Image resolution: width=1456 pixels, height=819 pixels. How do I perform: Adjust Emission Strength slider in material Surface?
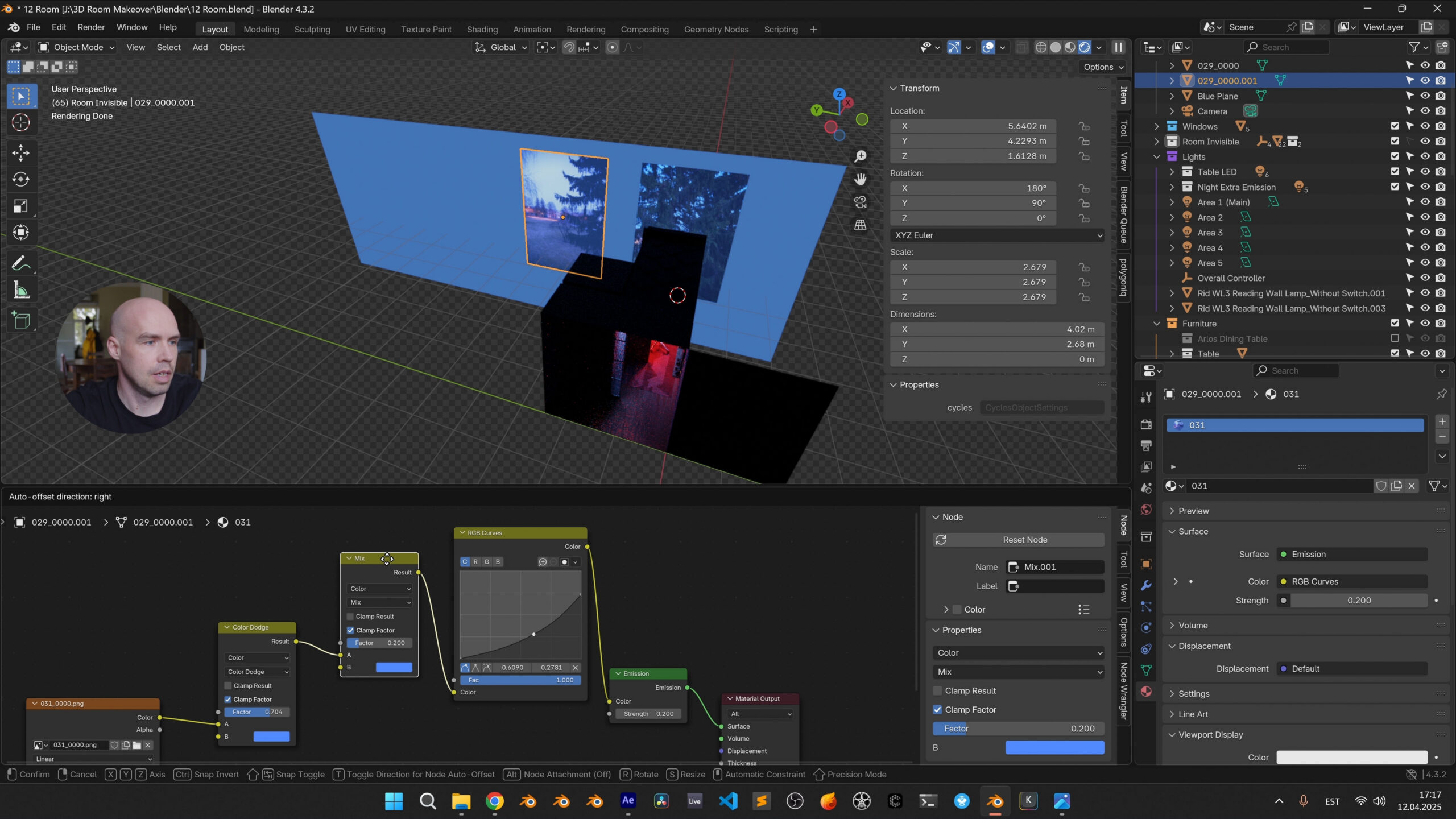click(x=1358, y=601)
